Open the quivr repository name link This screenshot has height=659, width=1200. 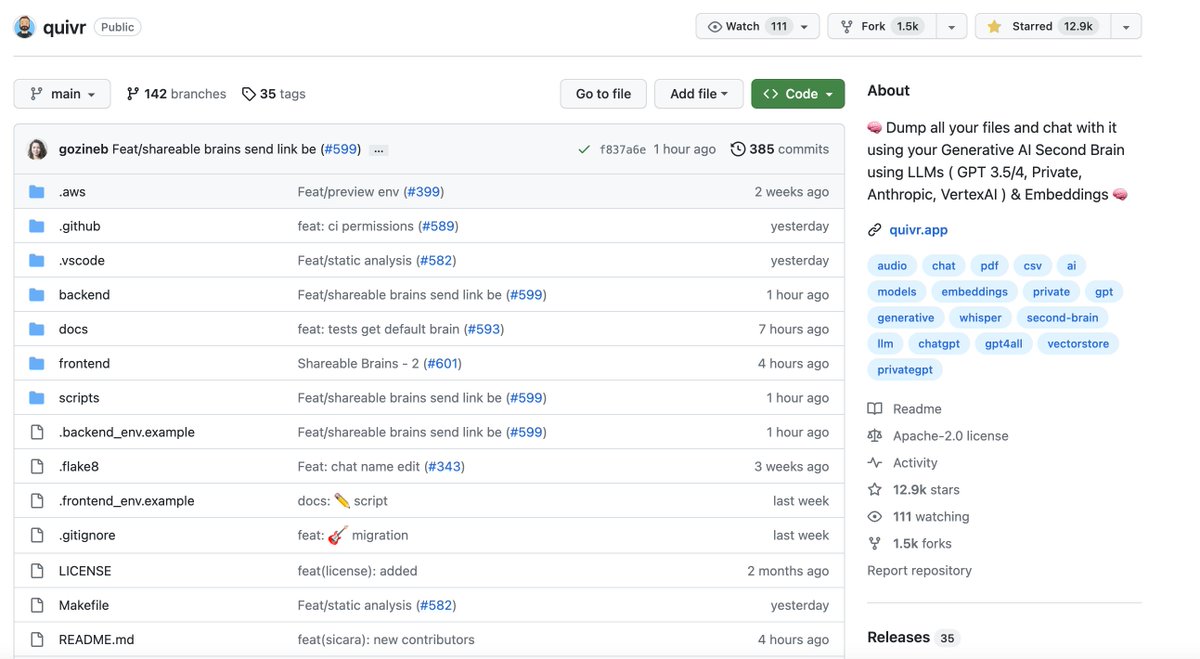pos(63,27)
